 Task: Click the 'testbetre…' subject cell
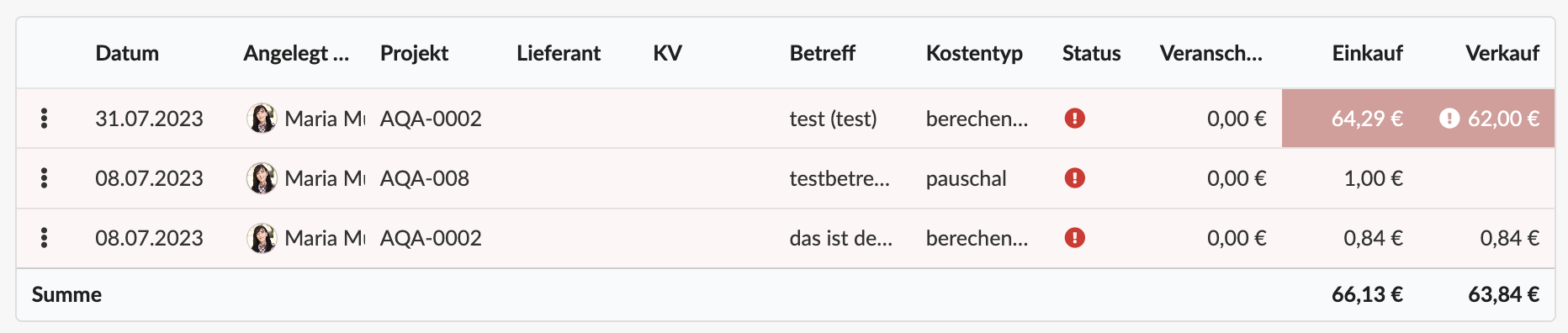pos(840,178)
